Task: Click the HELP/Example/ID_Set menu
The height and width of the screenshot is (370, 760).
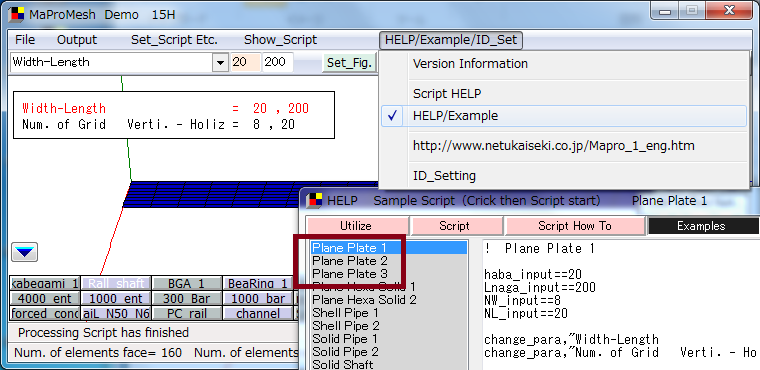Action: coord(451,40)
